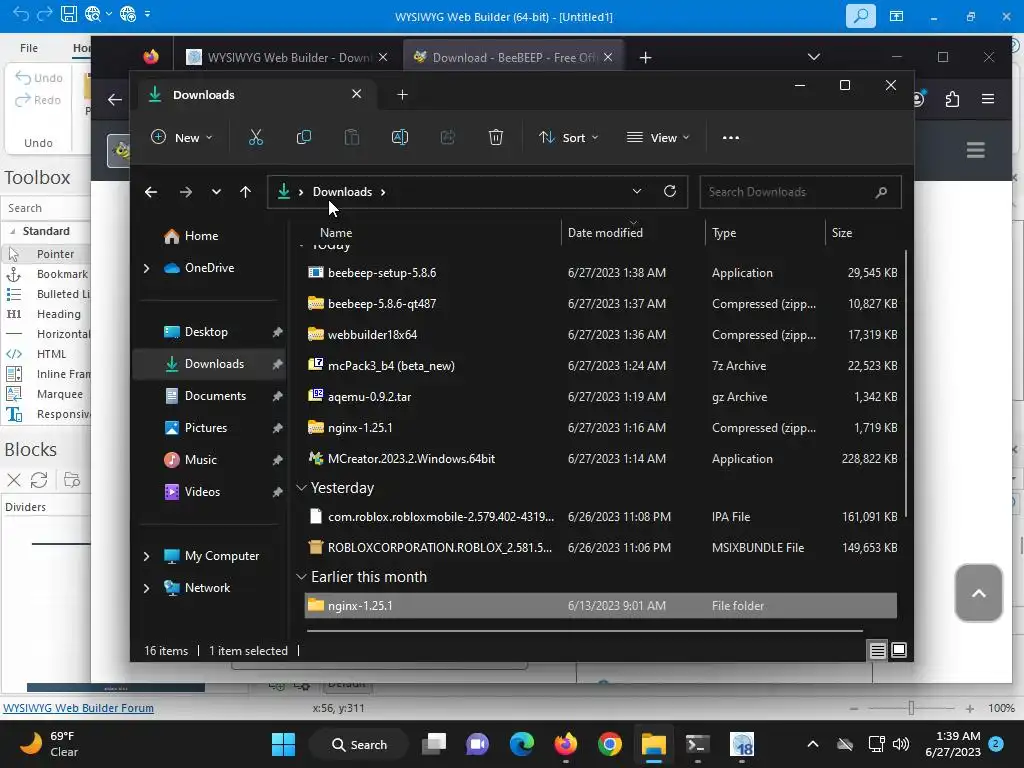Screen dimensions: 1024x768
Task: Open the address bar history dropdown
Action: 637,191
